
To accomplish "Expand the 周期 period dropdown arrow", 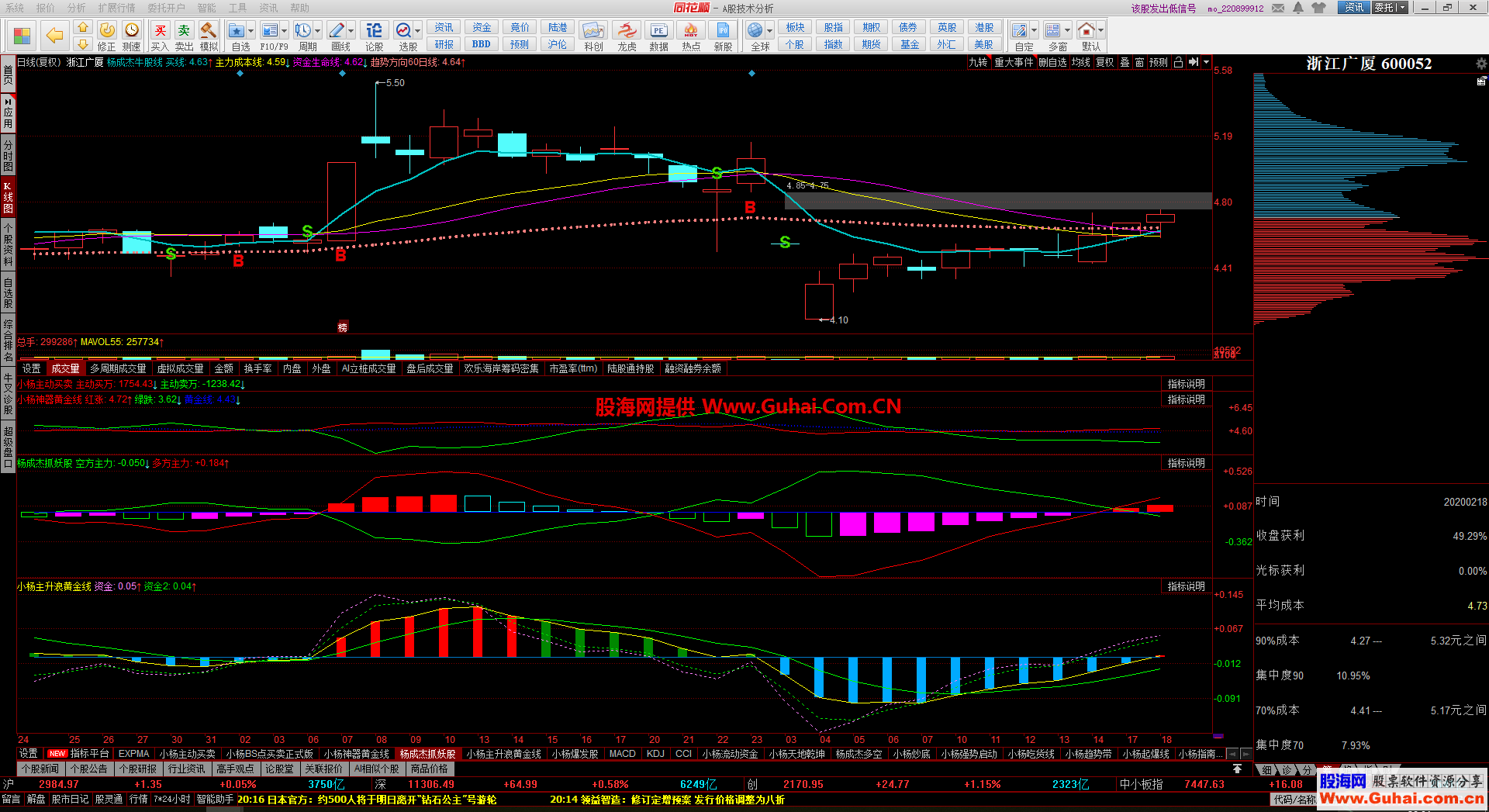I will [317, 31].
